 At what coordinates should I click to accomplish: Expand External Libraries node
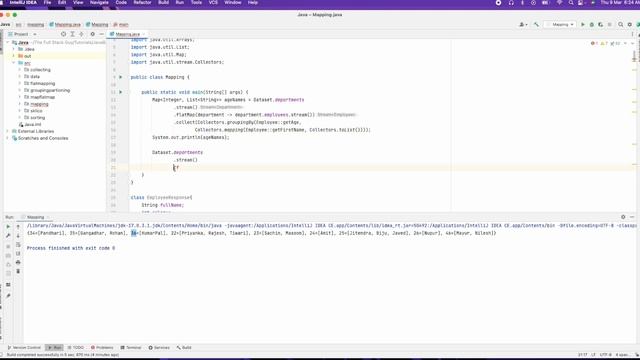click(x=8, y=131)
